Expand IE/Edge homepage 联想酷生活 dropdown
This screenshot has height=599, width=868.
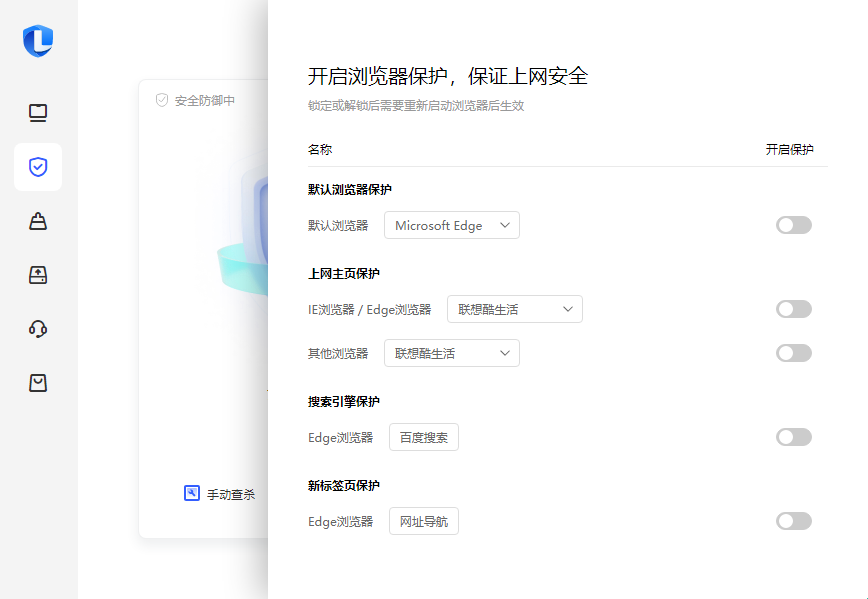tap(515, 309)
